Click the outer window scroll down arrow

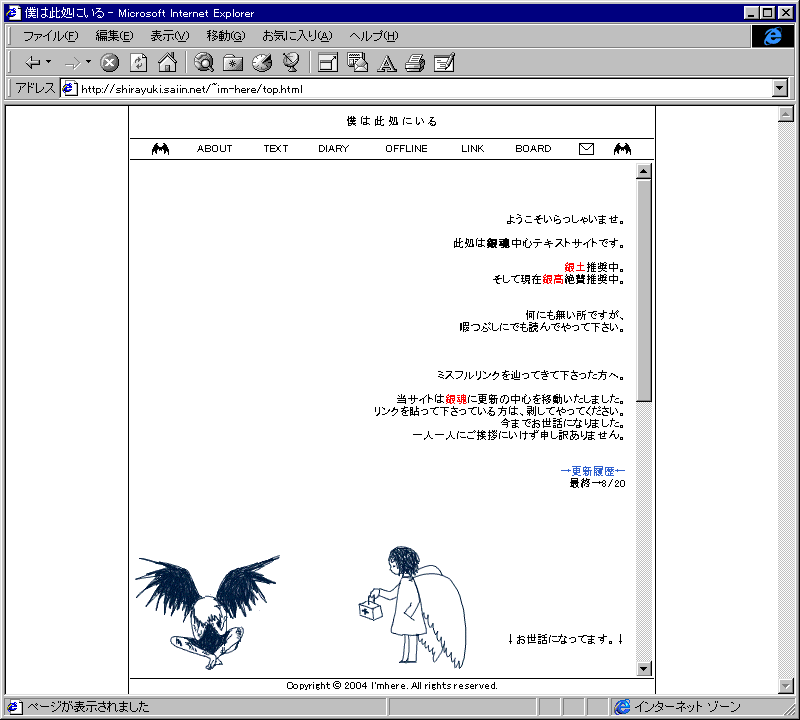[x=786, y=686]
